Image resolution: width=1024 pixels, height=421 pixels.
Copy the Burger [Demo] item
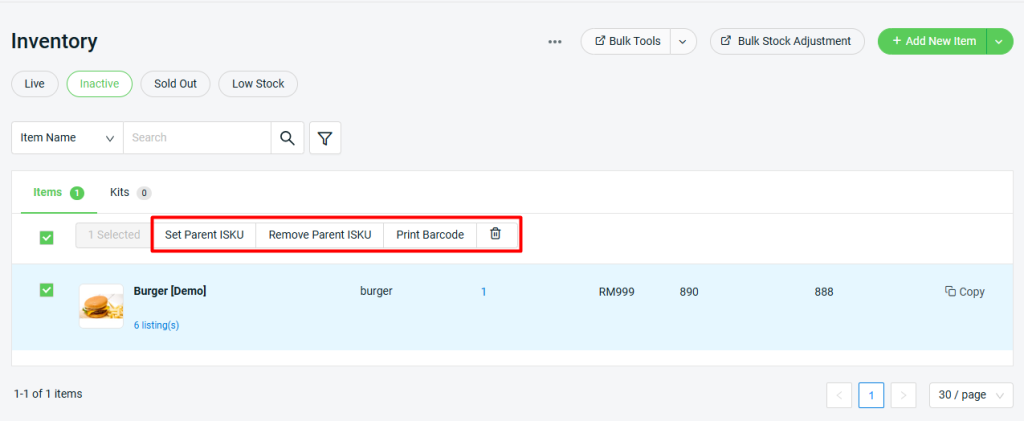[965, 292]
